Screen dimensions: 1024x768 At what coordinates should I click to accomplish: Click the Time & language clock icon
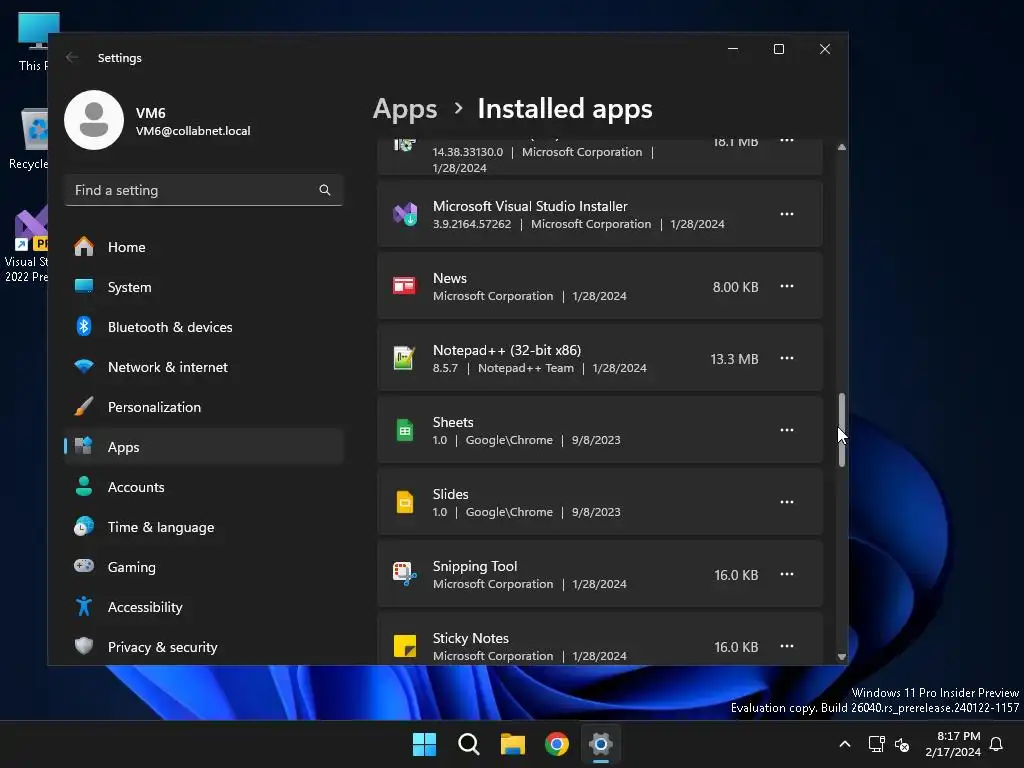pos(84,526)
